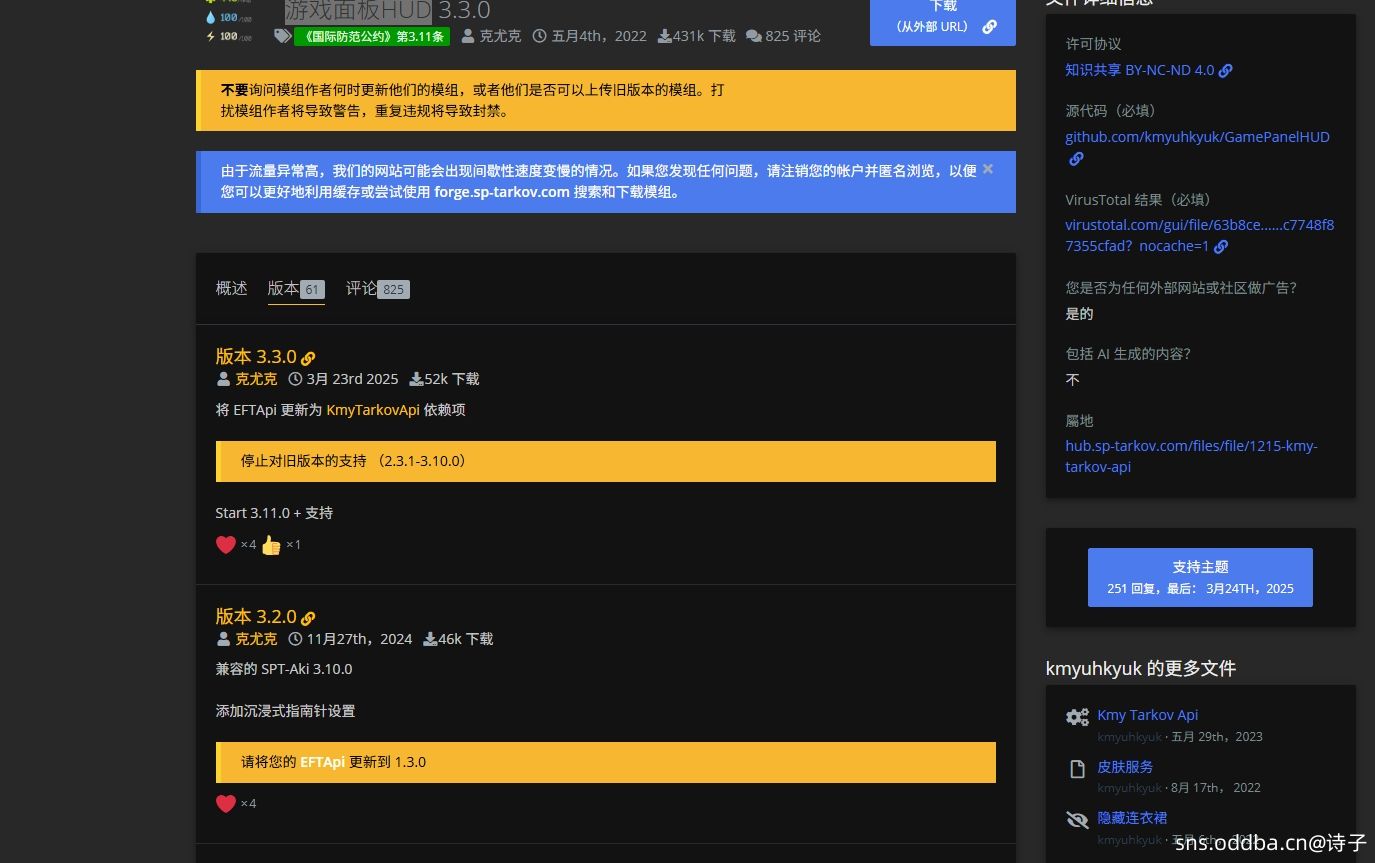This screenshot has width=1375, height=863.
Task: Click the 431k 下载 download icon in header
Action: click(x=665, y=36)
